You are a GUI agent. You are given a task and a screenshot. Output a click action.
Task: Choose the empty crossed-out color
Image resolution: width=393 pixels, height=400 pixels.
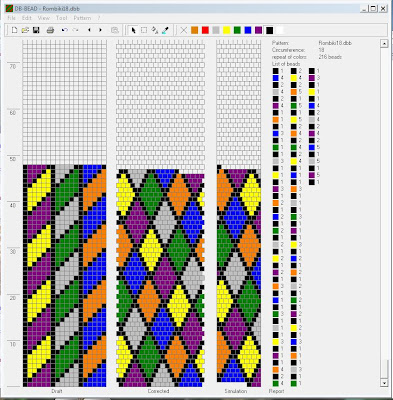pos(184,30)
